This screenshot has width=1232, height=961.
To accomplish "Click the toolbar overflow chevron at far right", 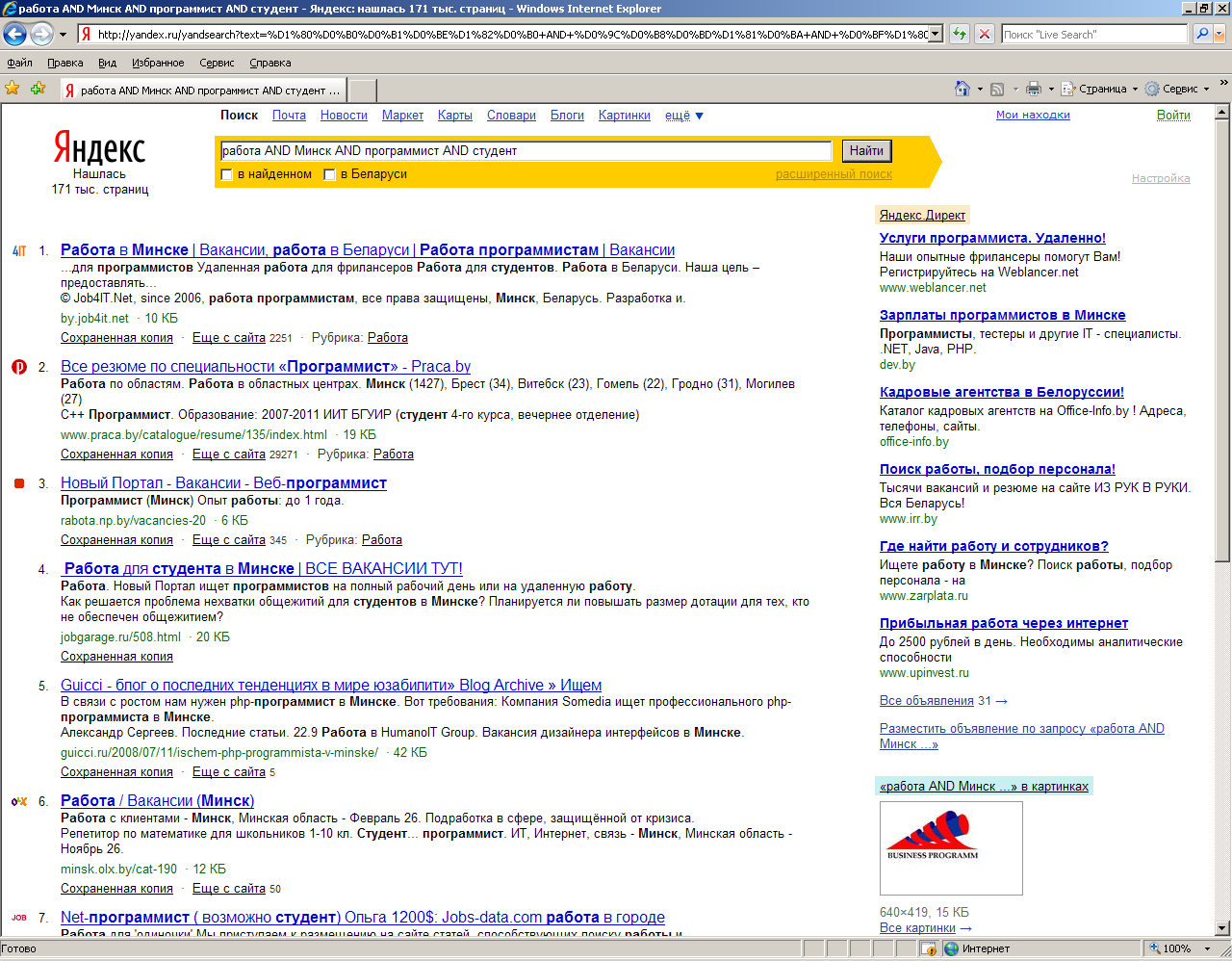I will (1224, 83).
